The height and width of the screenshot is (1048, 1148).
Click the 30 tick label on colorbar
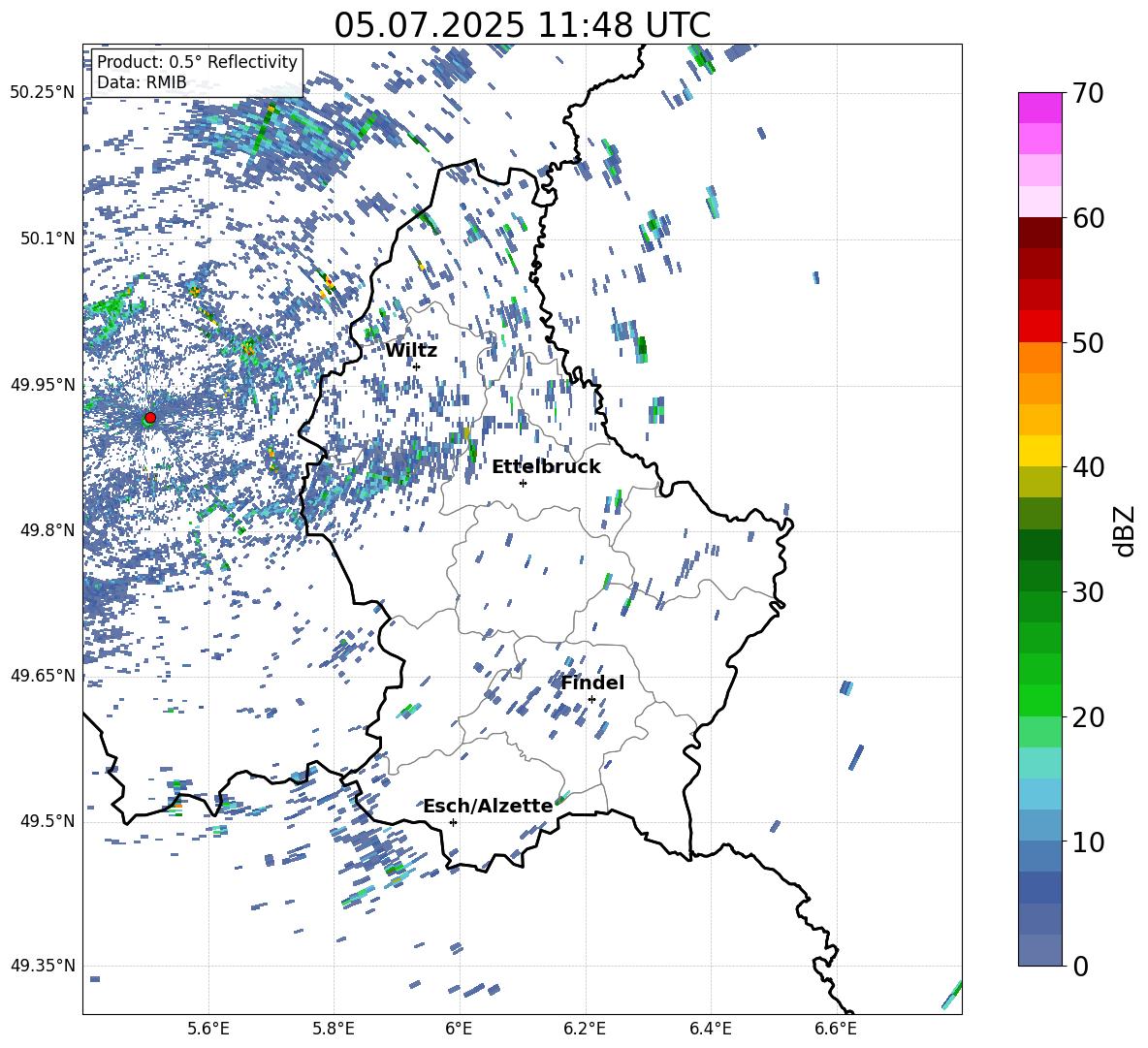pos(1088,592)
